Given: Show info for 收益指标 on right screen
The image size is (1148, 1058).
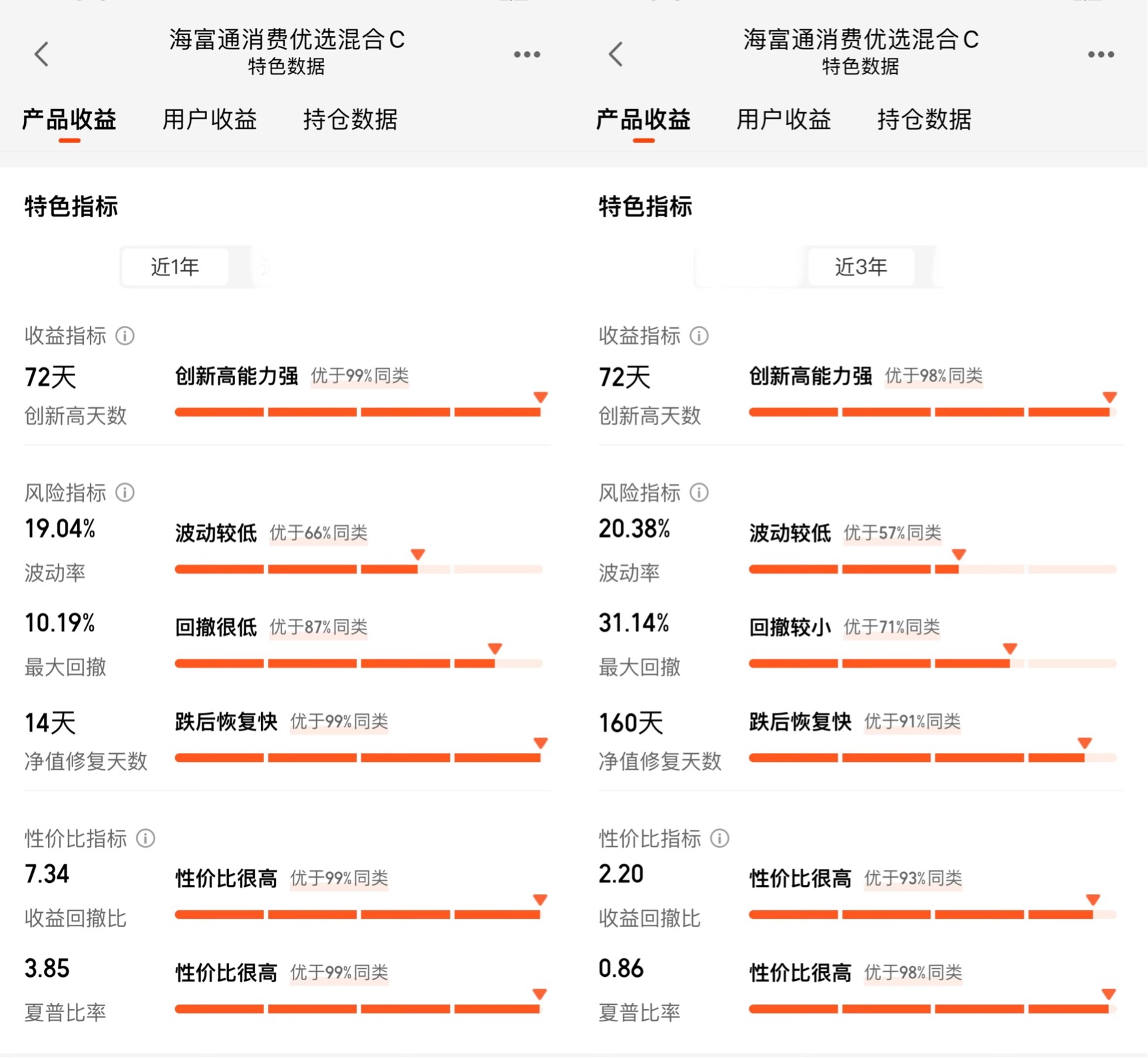Looking at the screenshot, I should point(699,336).
